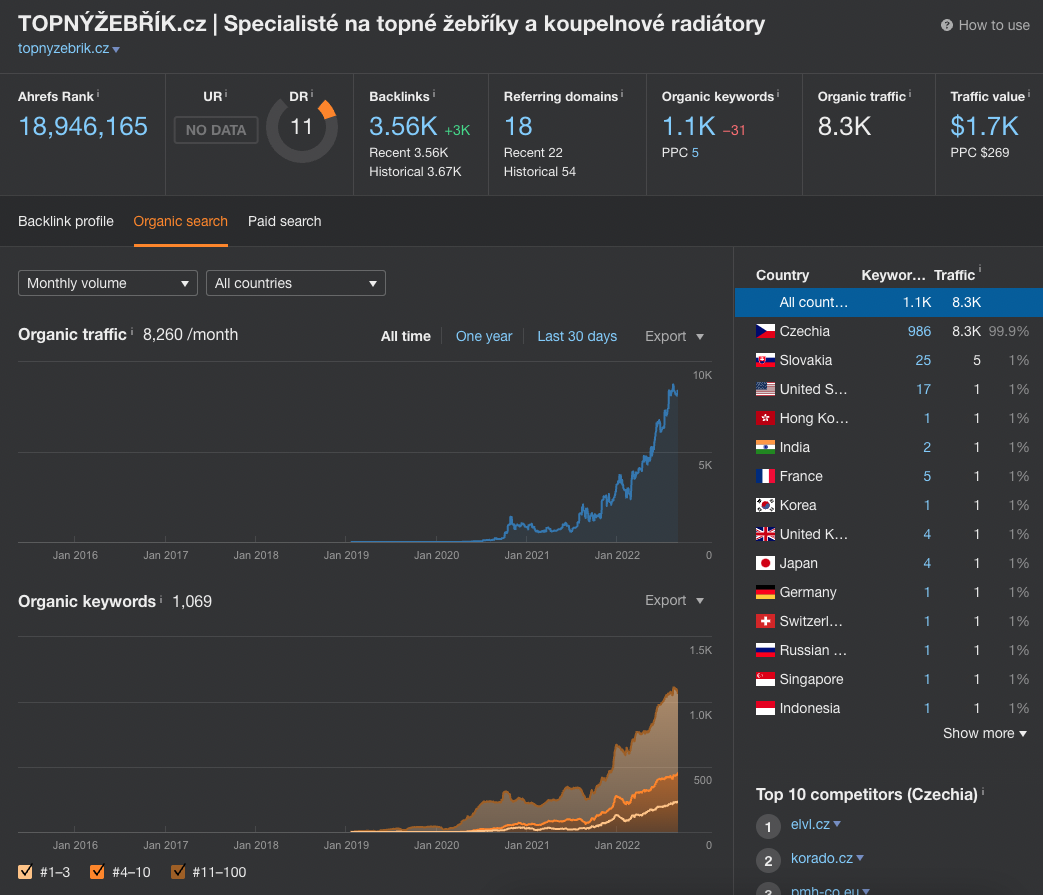Click the United Kingdom flag icon
Screen dimensions: 1043x895
765,534
